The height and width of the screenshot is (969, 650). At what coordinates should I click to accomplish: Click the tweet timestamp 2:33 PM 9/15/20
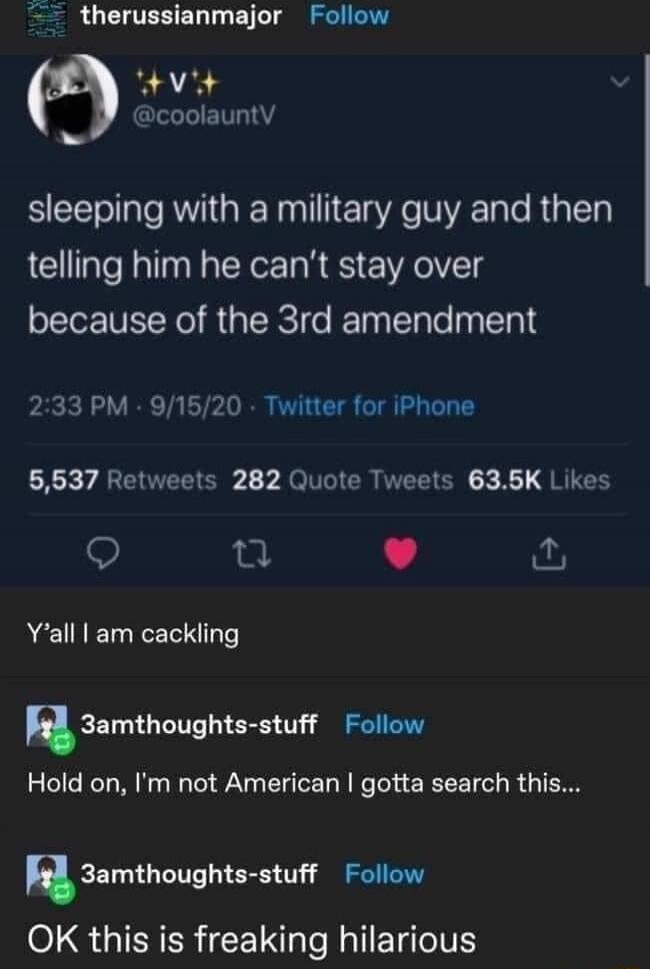pyautogui.click(x=135, y=406)
